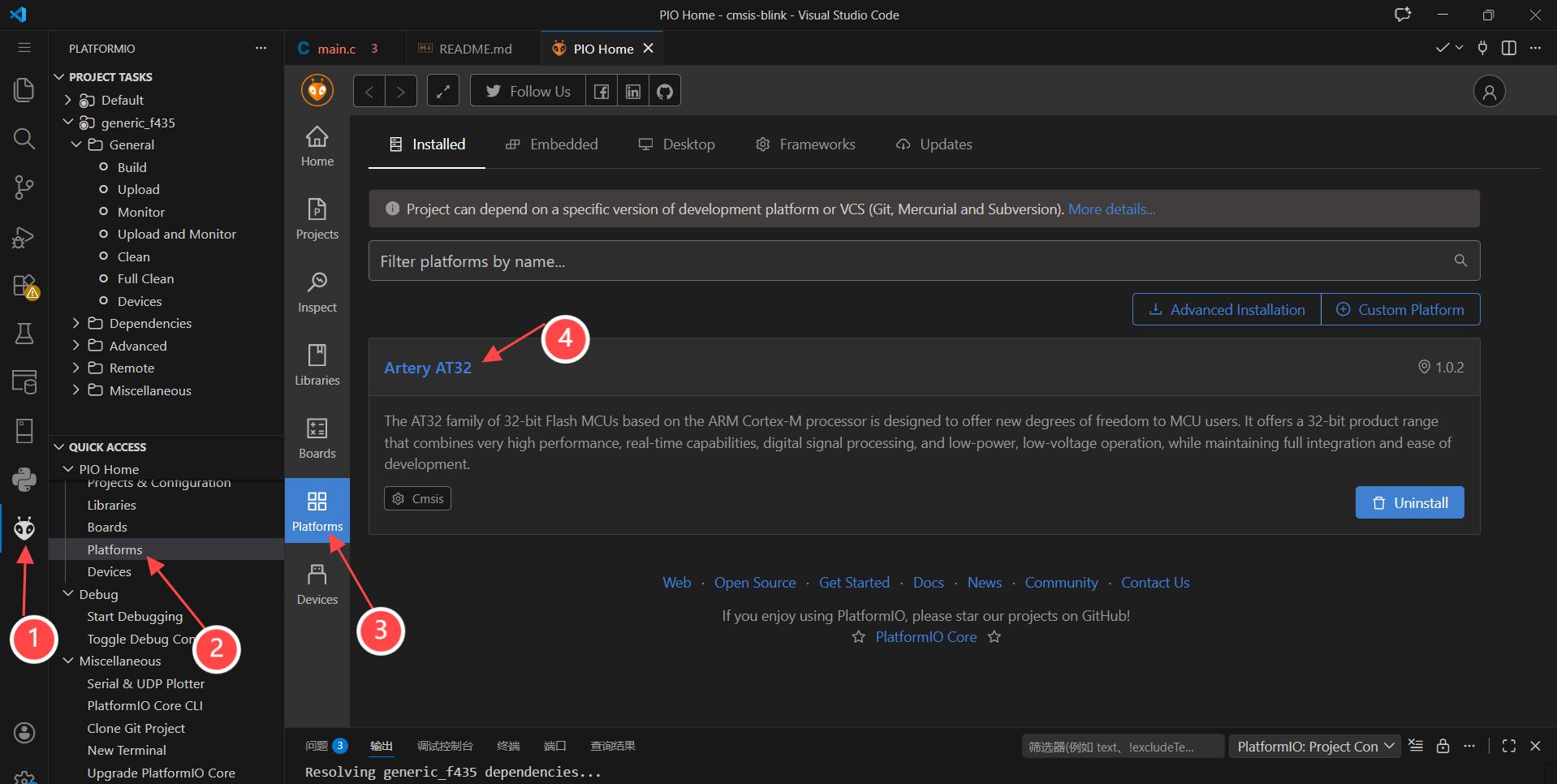Open the Accounts icon in activity bar

[x=24, y=733]
